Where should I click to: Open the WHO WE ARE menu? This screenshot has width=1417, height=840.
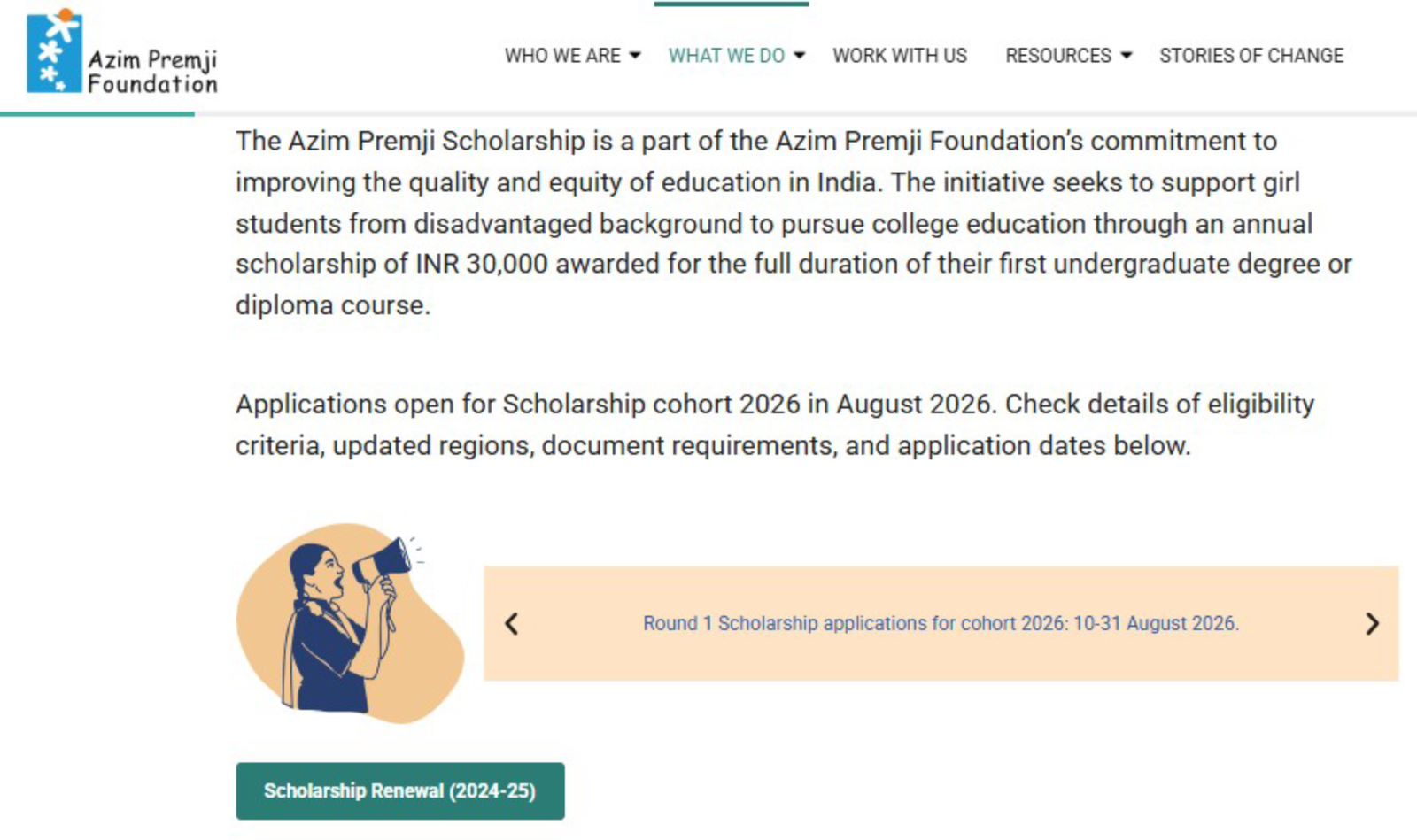click(x=563, y=56)
